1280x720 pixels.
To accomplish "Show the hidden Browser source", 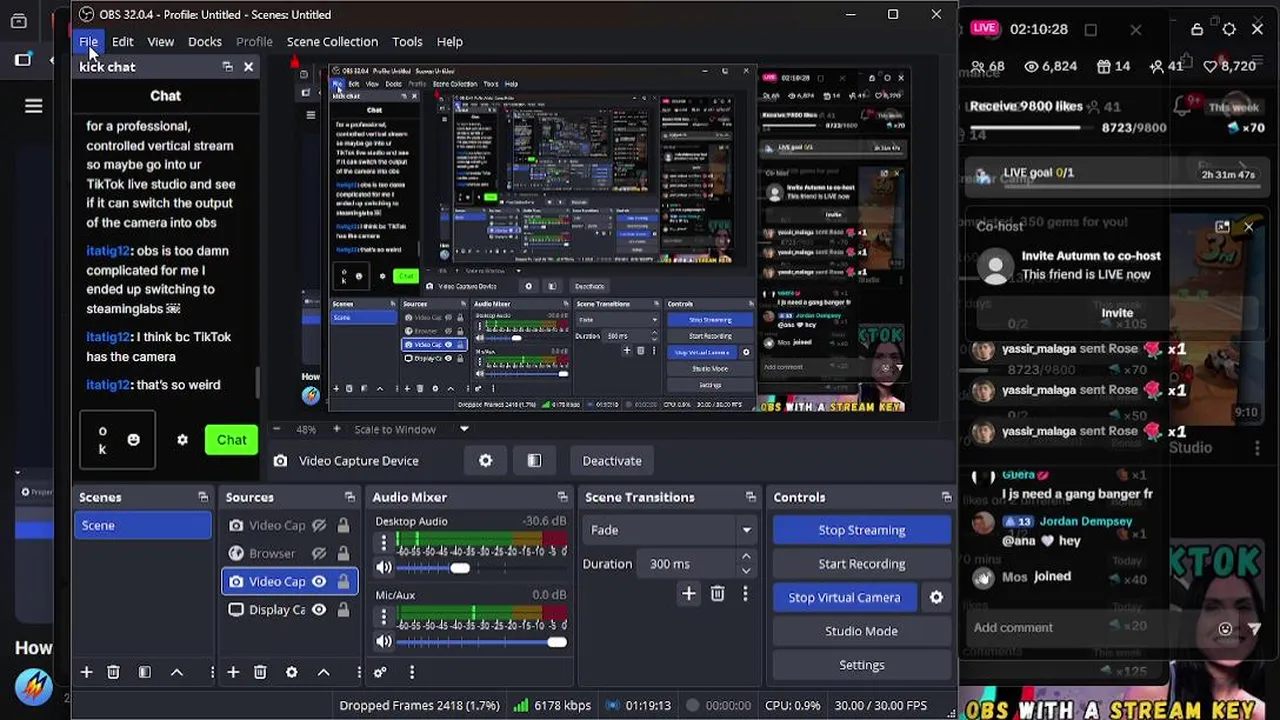I will coord(319,553).
